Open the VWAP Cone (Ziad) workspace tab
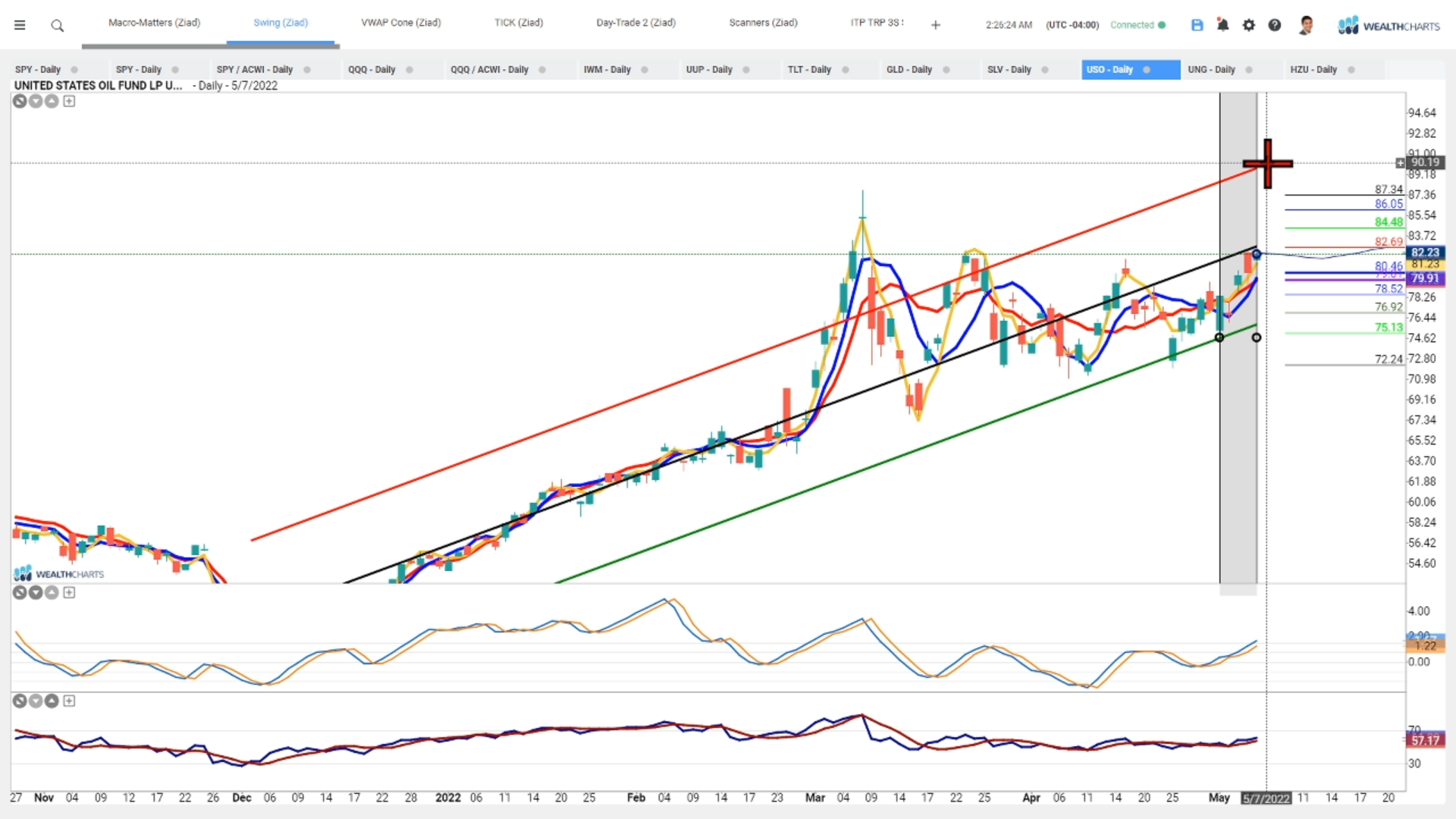The height and width of the screenshot is (819, 1456). click(401, 23)
